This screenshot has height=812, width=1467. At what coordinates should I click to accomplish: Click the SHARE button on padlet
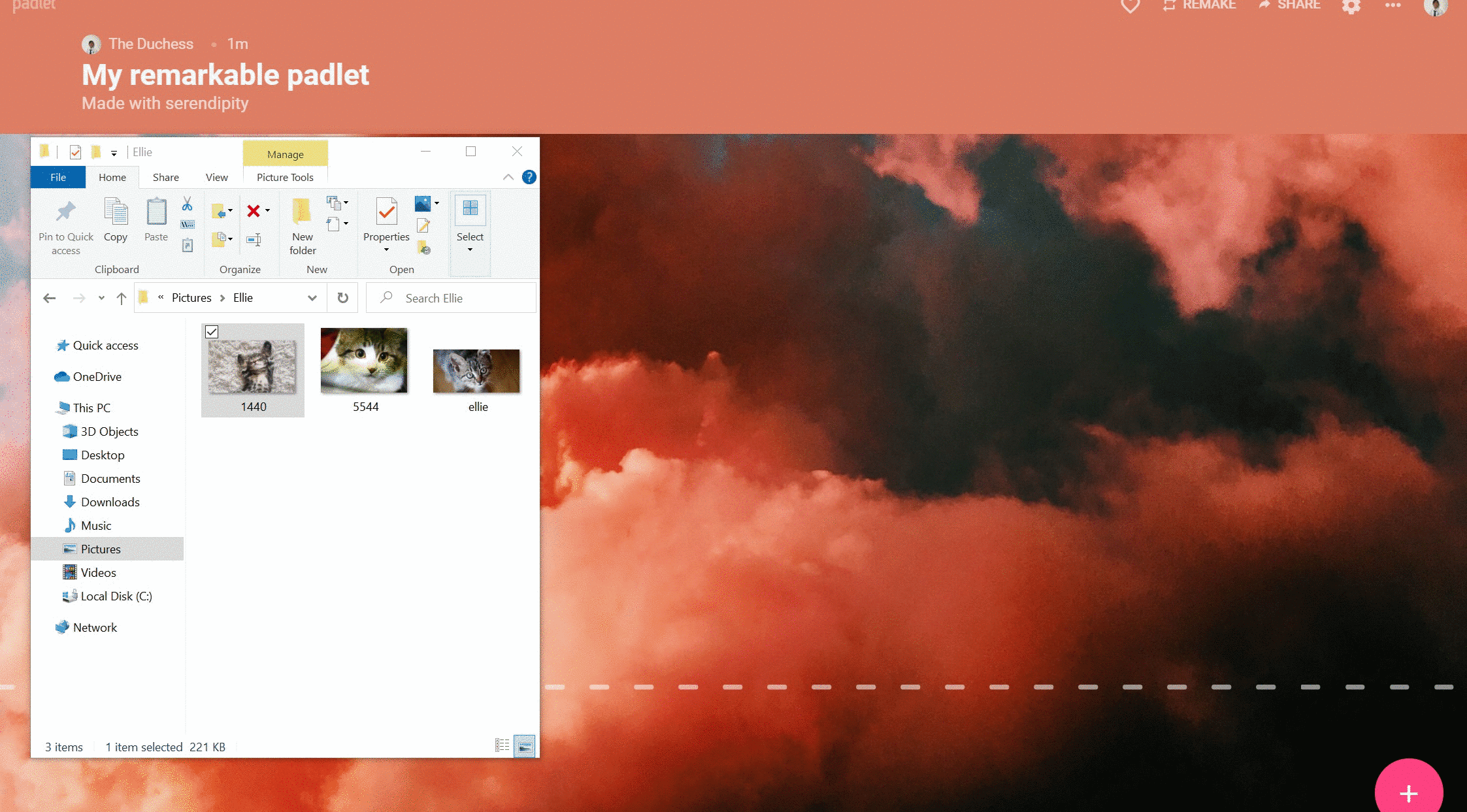[1290, 5]
